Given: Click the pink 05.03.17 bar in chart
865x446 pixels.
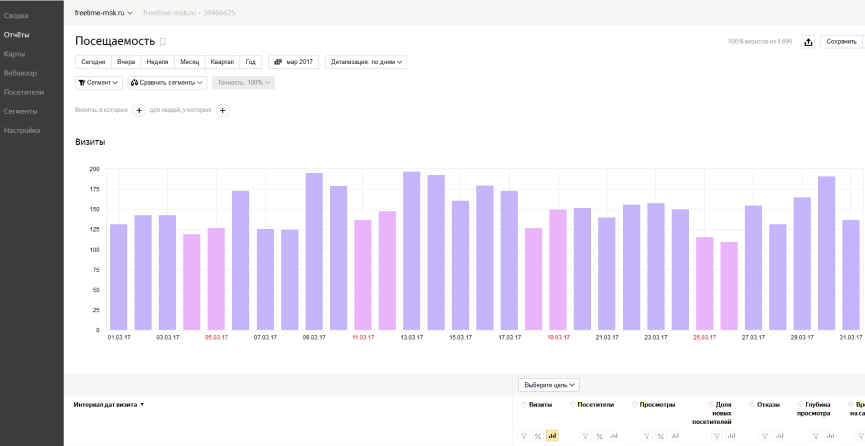Looking at the screenshot, I should [216, 279].
